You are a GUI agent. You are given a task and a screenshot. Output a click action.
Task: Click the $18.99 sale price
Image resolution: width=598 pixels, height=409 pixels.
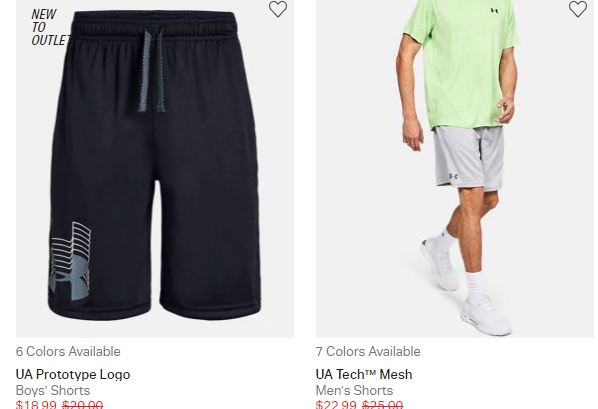click(36, 404)
